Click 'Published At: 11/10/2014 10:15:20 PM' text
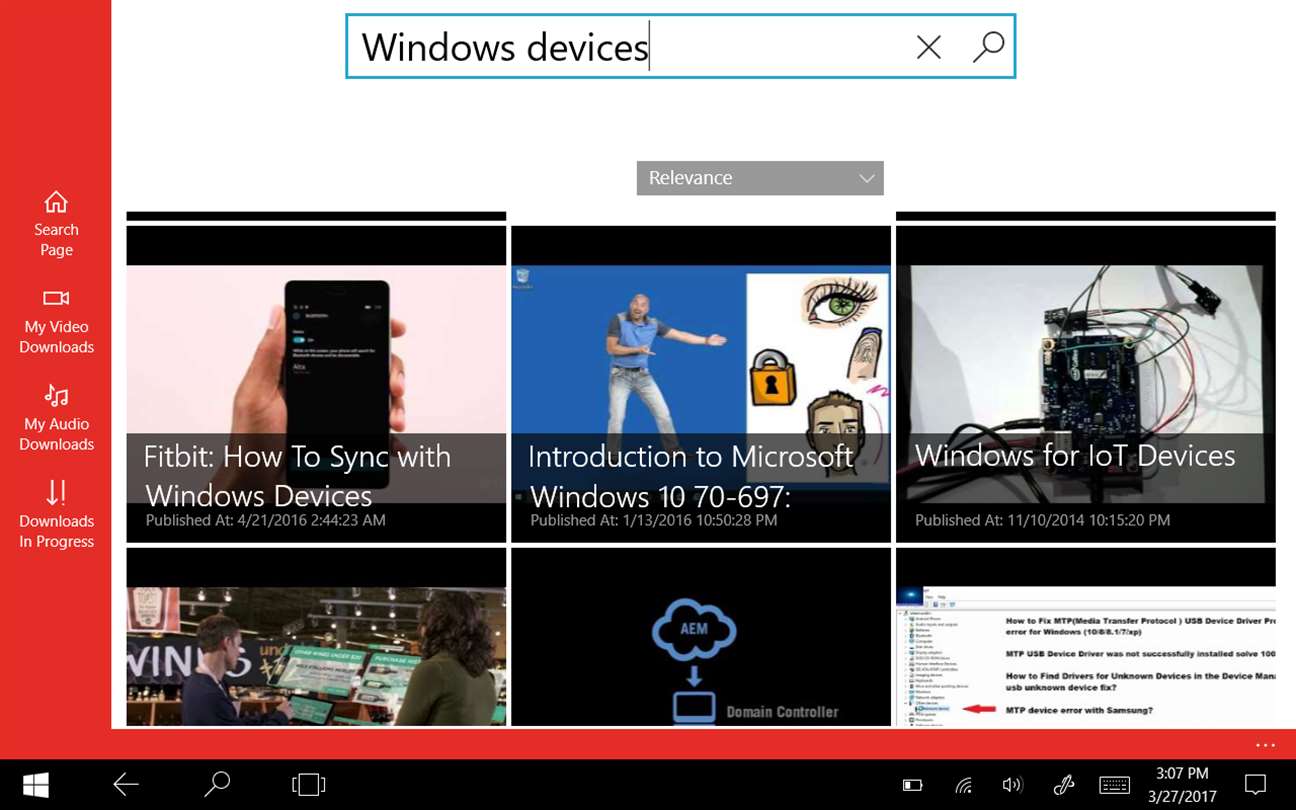The height and width of the screenshot is (810, 1296). [x=1042, y=520]
